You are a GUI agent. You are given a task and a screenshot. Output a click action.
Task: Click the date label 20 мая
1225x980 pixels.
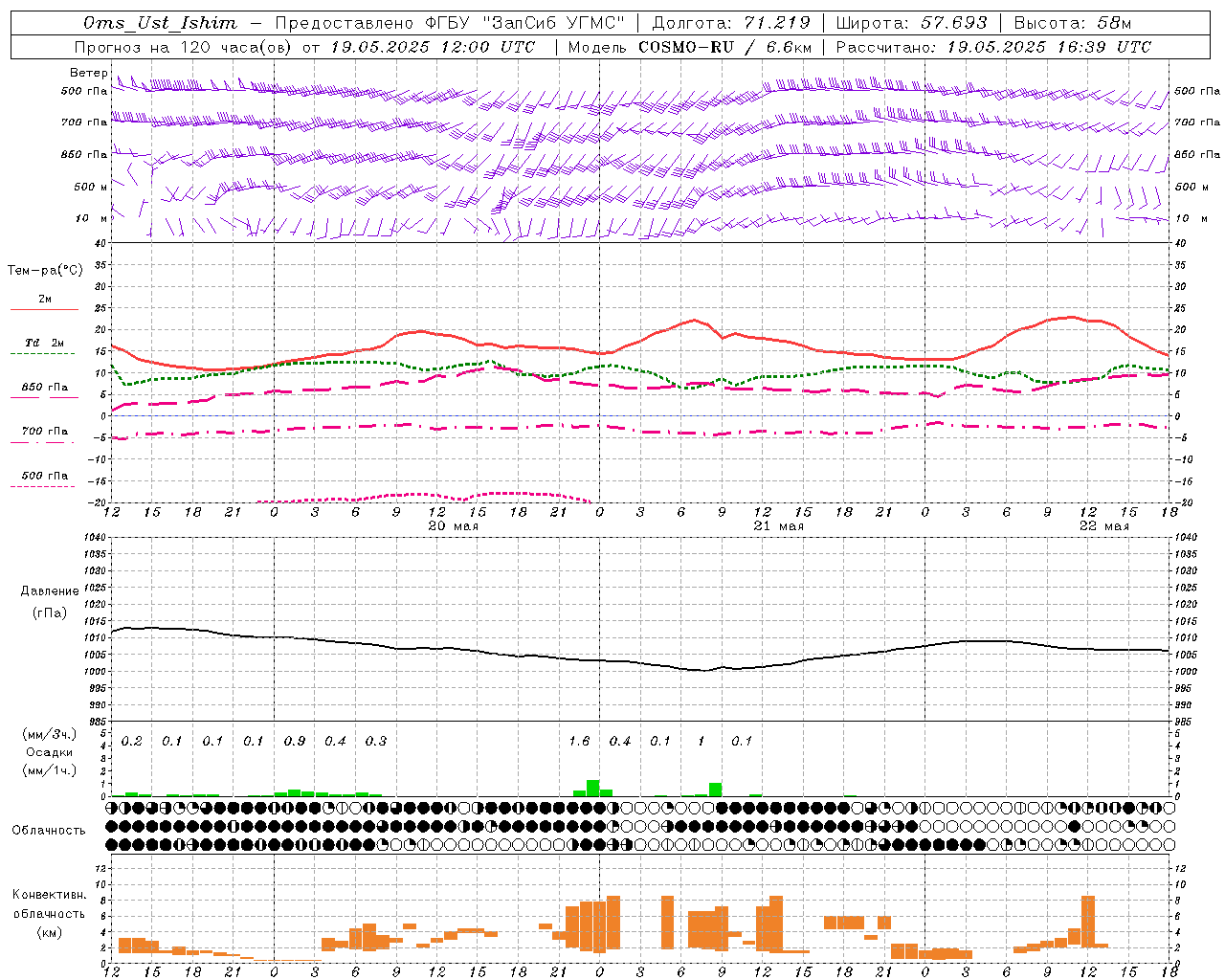(x=453, y=526)
